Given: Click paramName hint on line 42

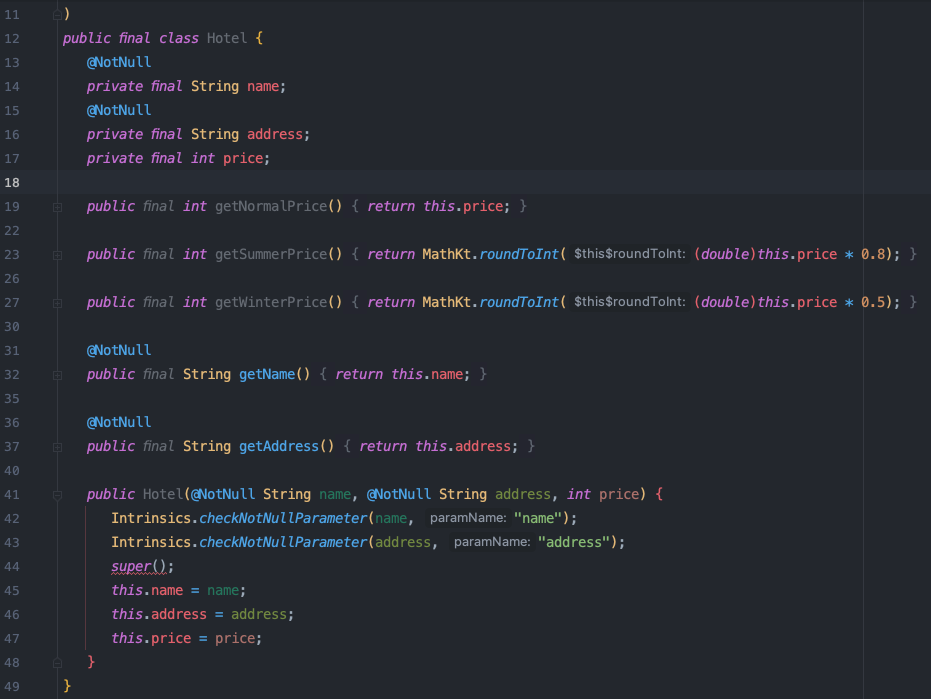Looking at the screenshot, I should [x=468, y=518].
